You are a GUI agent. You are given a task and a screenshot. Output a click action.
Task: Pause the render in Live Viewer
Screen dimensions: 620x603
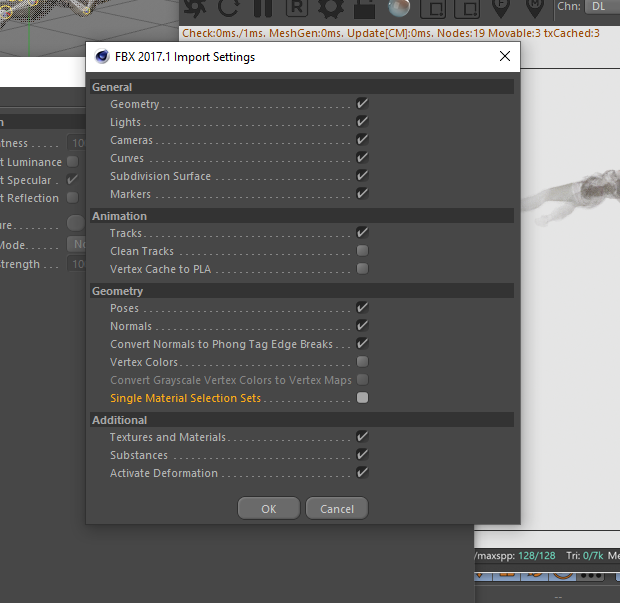click(263, 8)
